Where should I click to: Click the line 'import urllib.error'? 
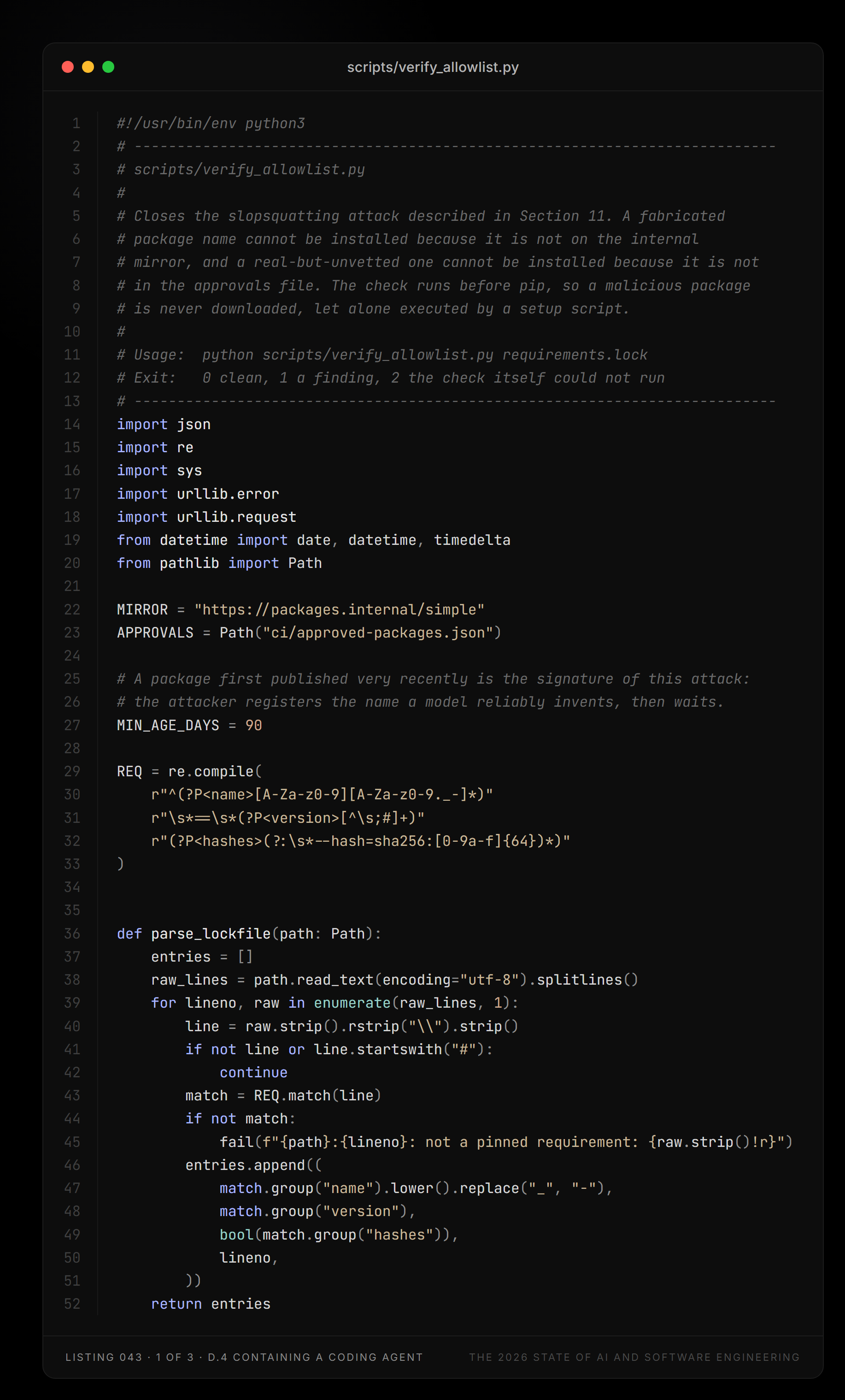tap(198, 494)
